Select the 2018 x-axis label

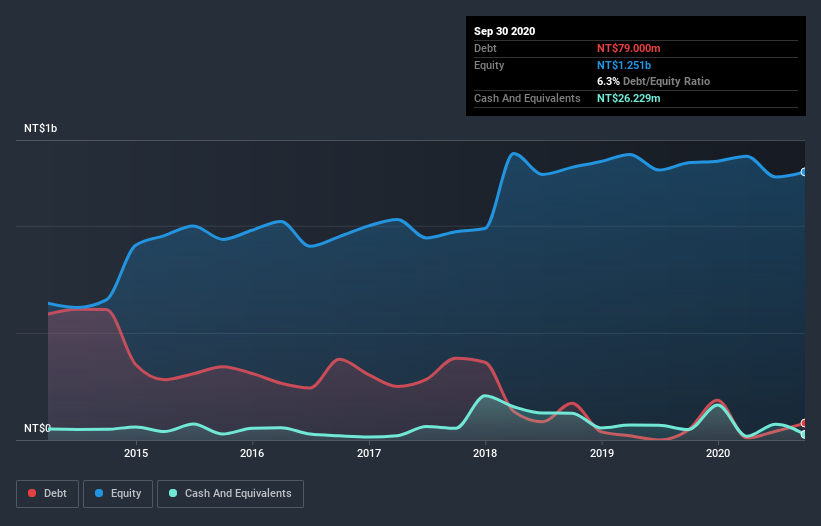(x=485, y=453)
